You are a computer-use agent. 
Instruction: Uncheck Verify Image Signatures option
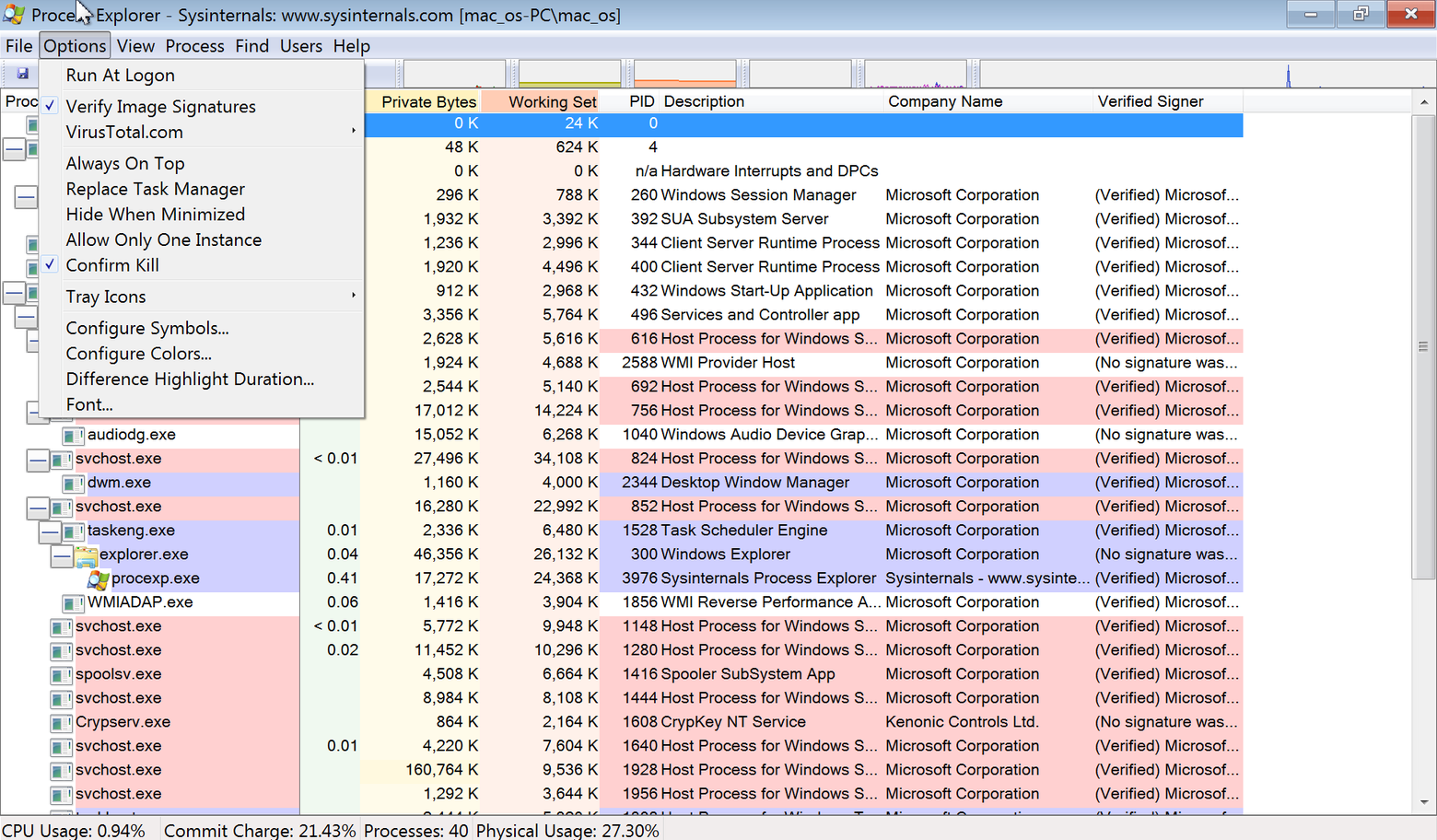[202, 107]
